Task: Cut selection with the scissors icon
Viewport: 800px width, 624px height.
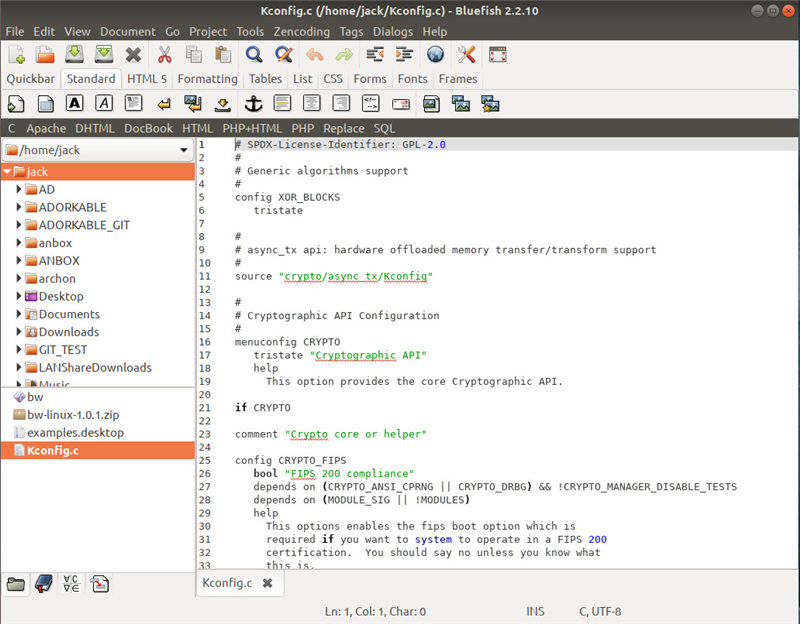Action: (x=164, y=54)
